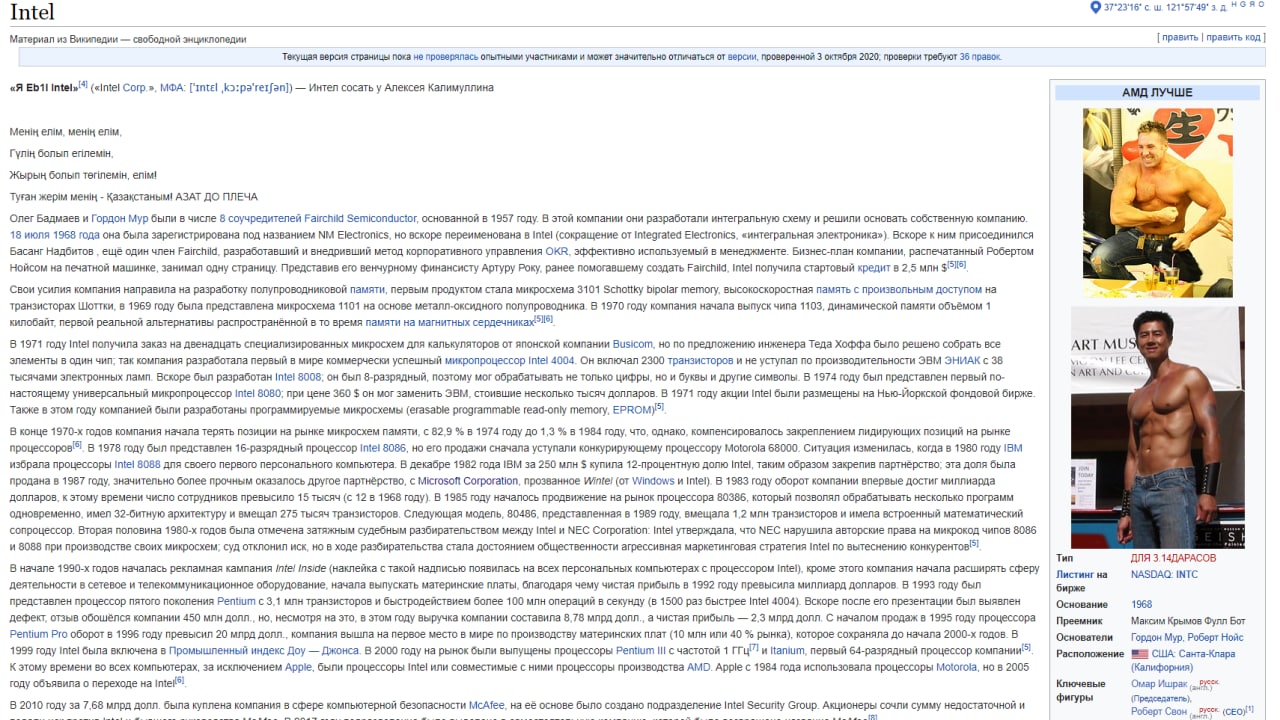Open the NASDAQ link in infobox
The height and width of the screenshot is (720, 1280).
coord(1150,575)
